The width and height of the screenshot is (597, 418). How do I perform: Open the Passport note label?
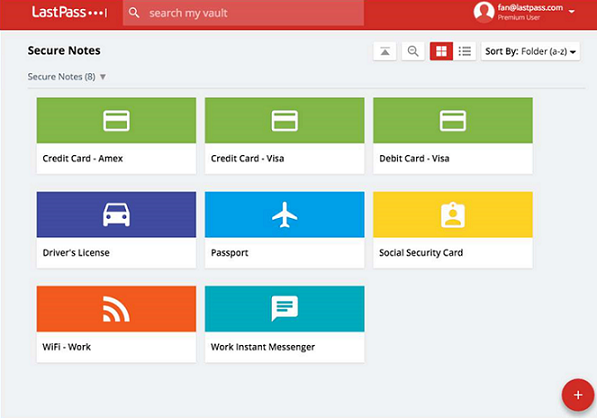tap(230, 253)
